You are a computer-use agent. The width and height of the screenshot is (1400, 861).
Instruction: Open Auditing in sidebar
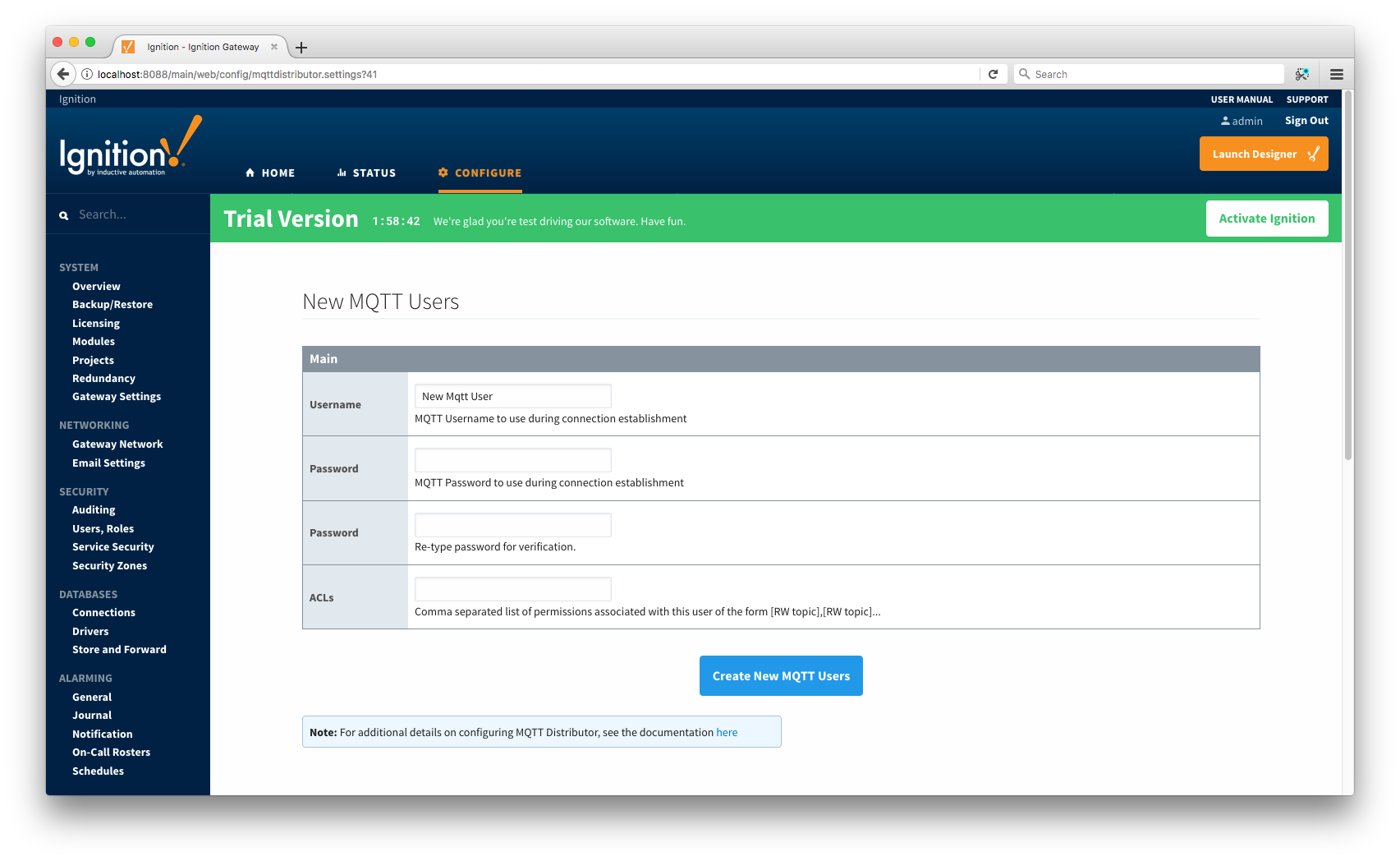pyautogui.click(x=94, y=509)
